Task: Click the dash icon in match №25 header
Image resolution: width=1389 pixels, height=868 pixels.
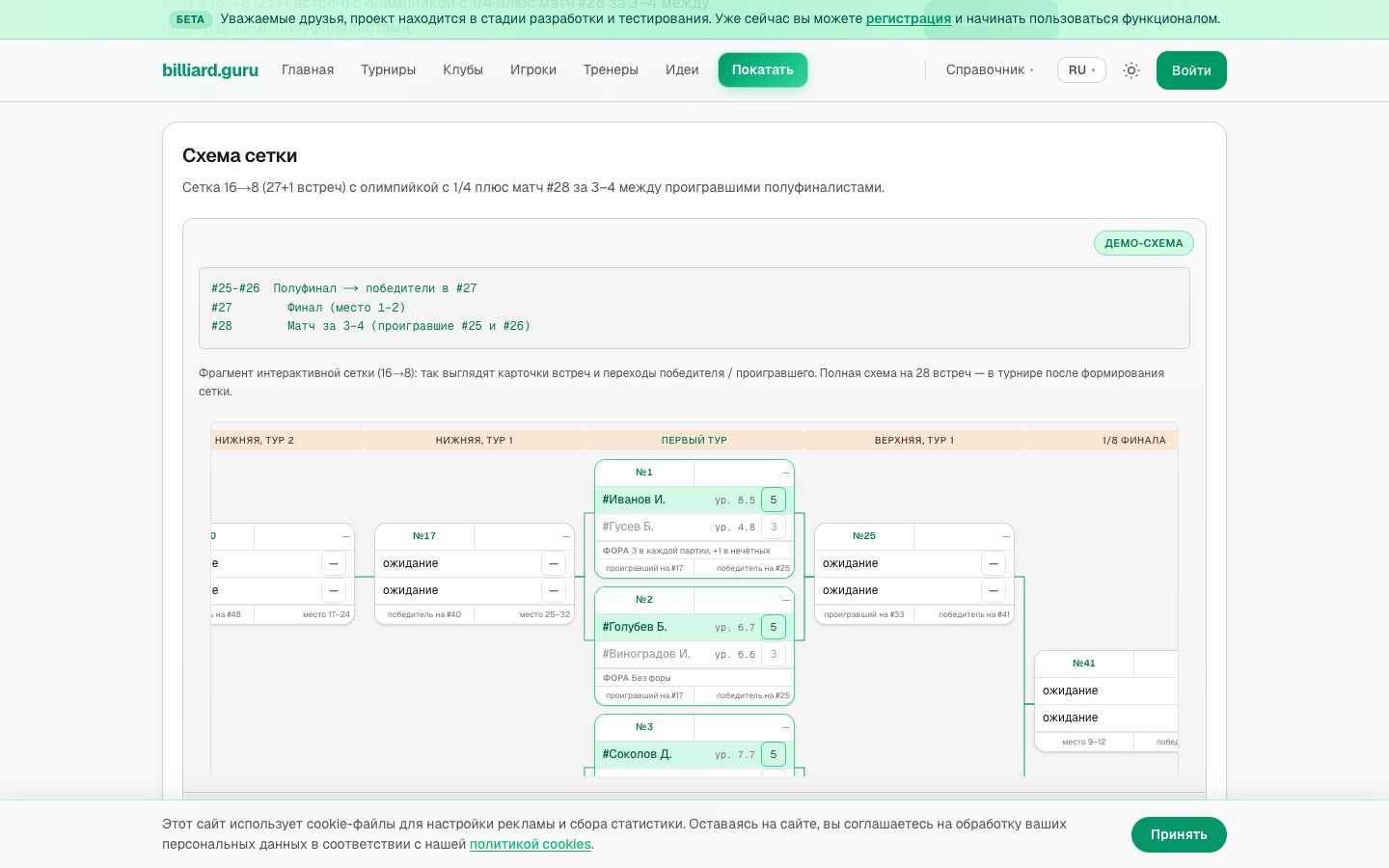Action: pyautogui.click(x=1005, y=536)
